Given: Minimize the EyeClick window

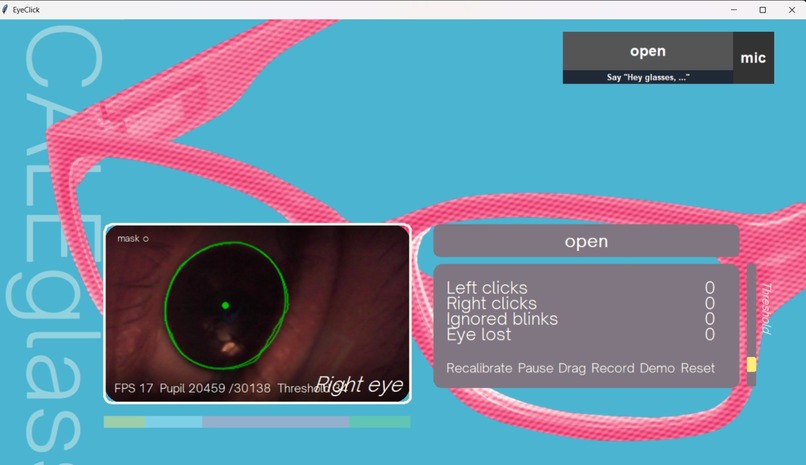Looking at the screenshot, I should click(x=734, y=10).
